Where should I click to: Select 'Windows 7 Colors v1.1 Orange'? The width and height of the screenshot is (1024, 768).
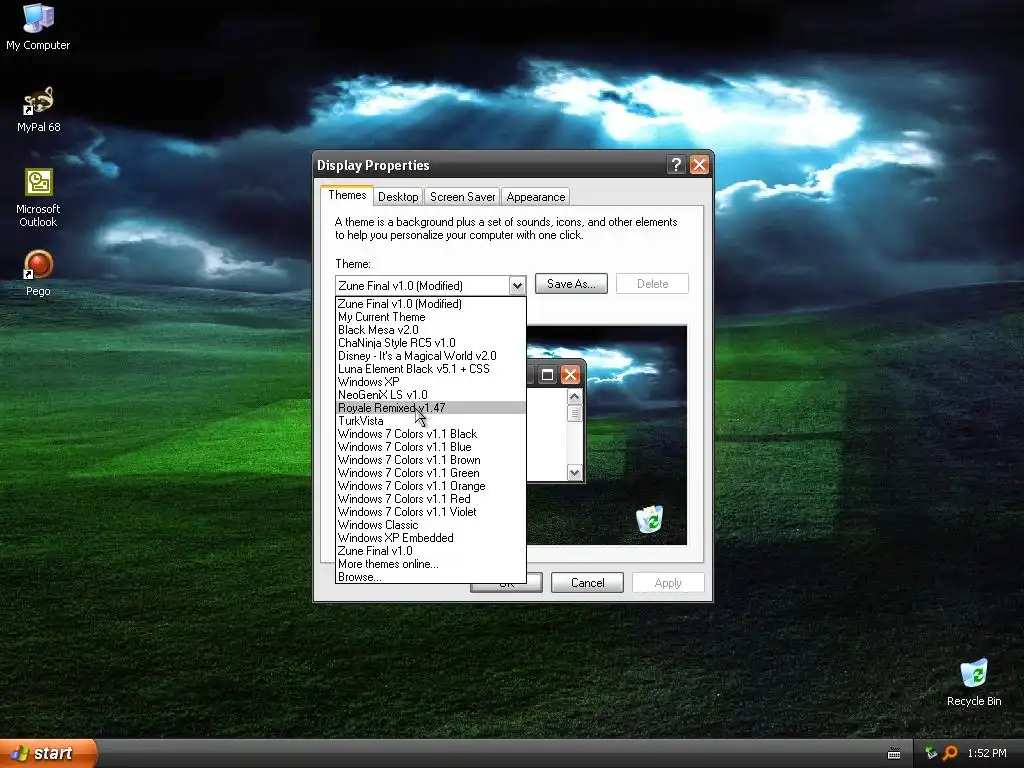(x=430, y=486)
